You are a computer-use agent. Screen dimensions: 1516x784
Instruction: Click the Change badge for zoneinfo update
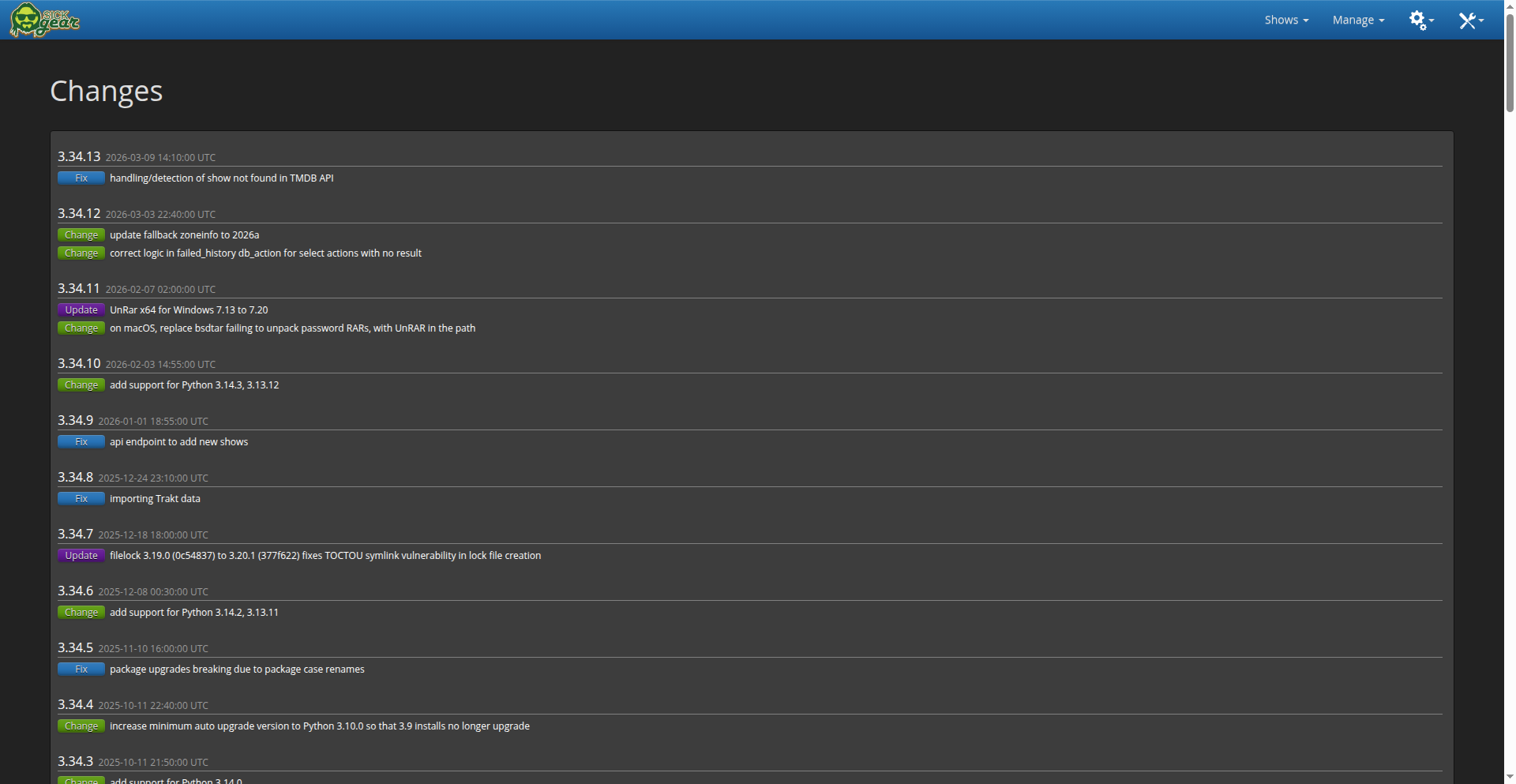click(x=81, y=235)
